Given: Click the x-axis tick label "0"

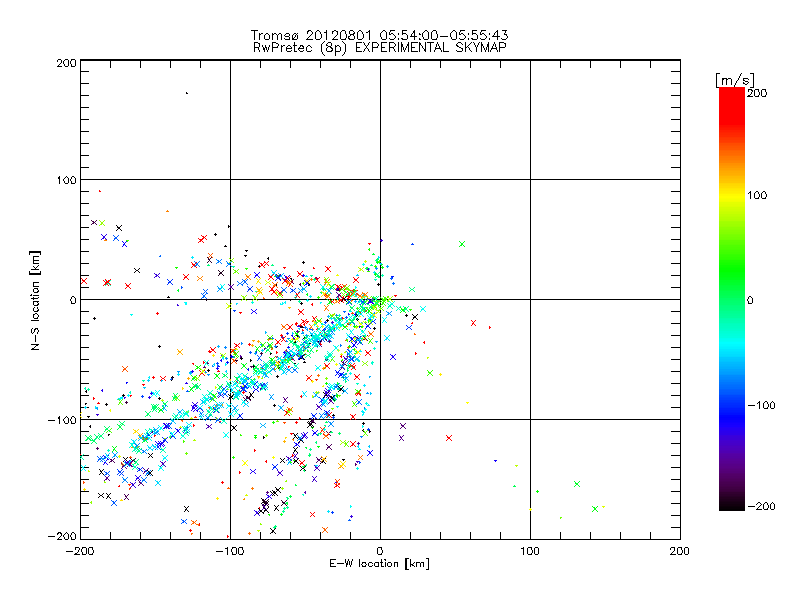Looking at the screenshot, I should click(x=380, y=552).
